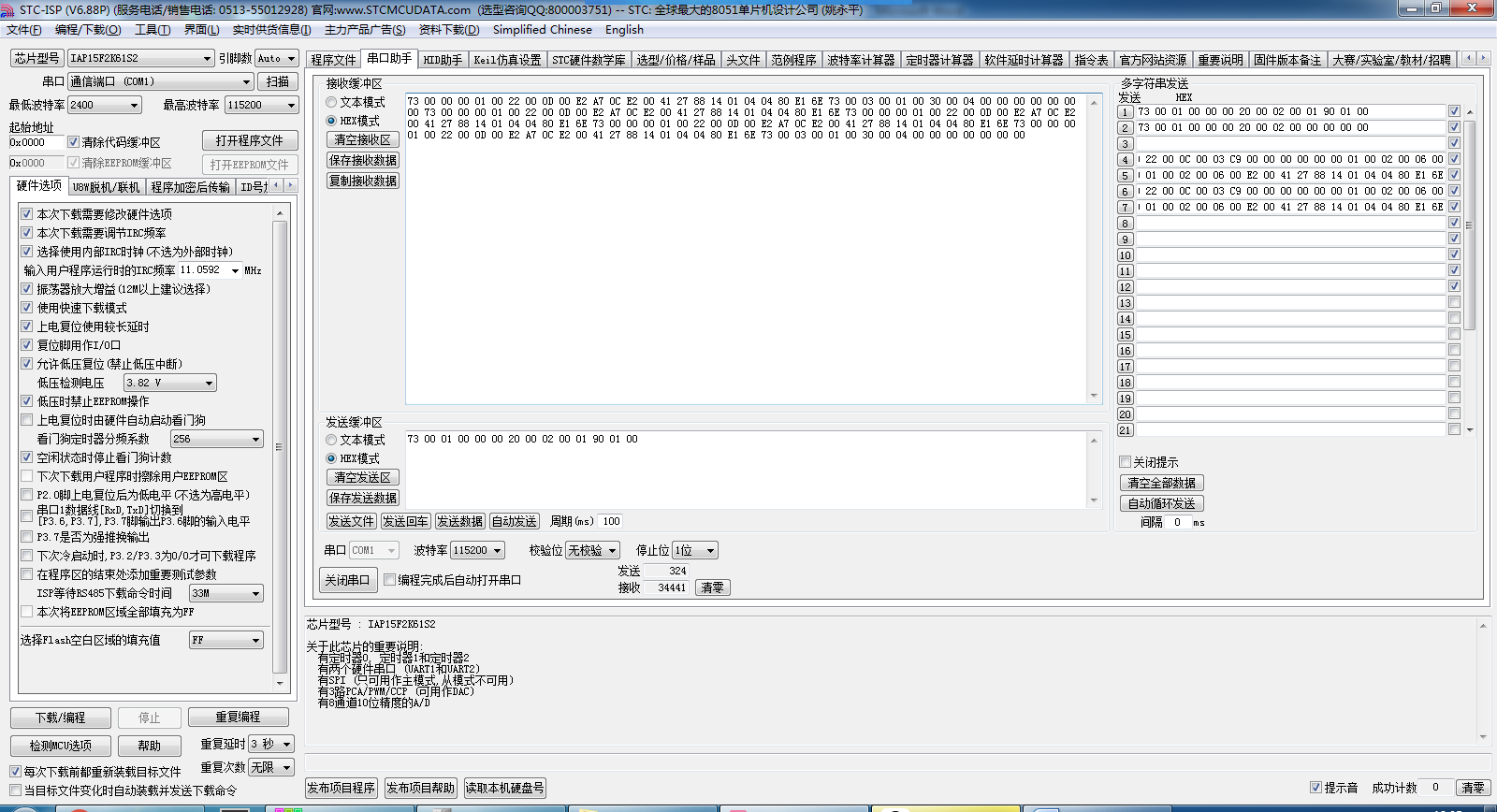Image resolution: width=1497 pixels, height=812 pixels.
Task: Switch to 程序加密后传输 tab
Action: click(190, 187)
